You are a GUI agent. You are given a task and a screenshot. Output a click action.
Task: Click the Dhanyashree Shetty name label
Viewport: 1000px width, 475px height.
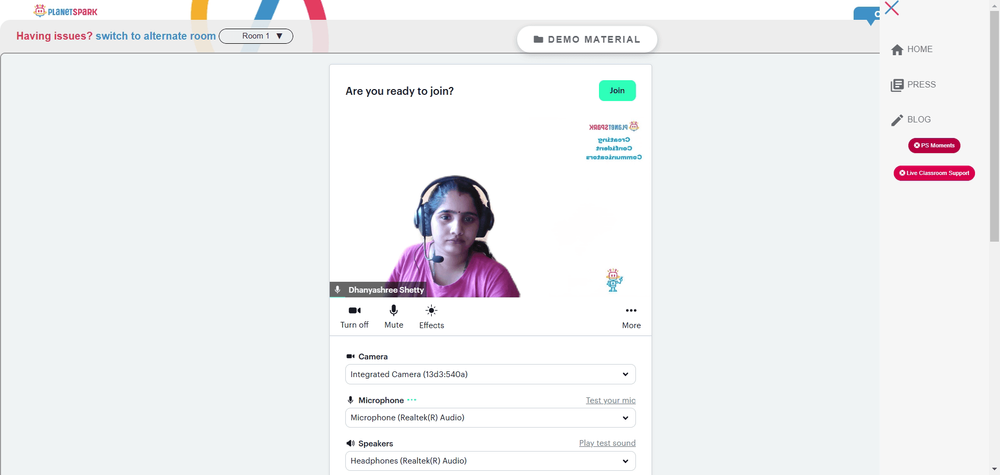(386, 290)
